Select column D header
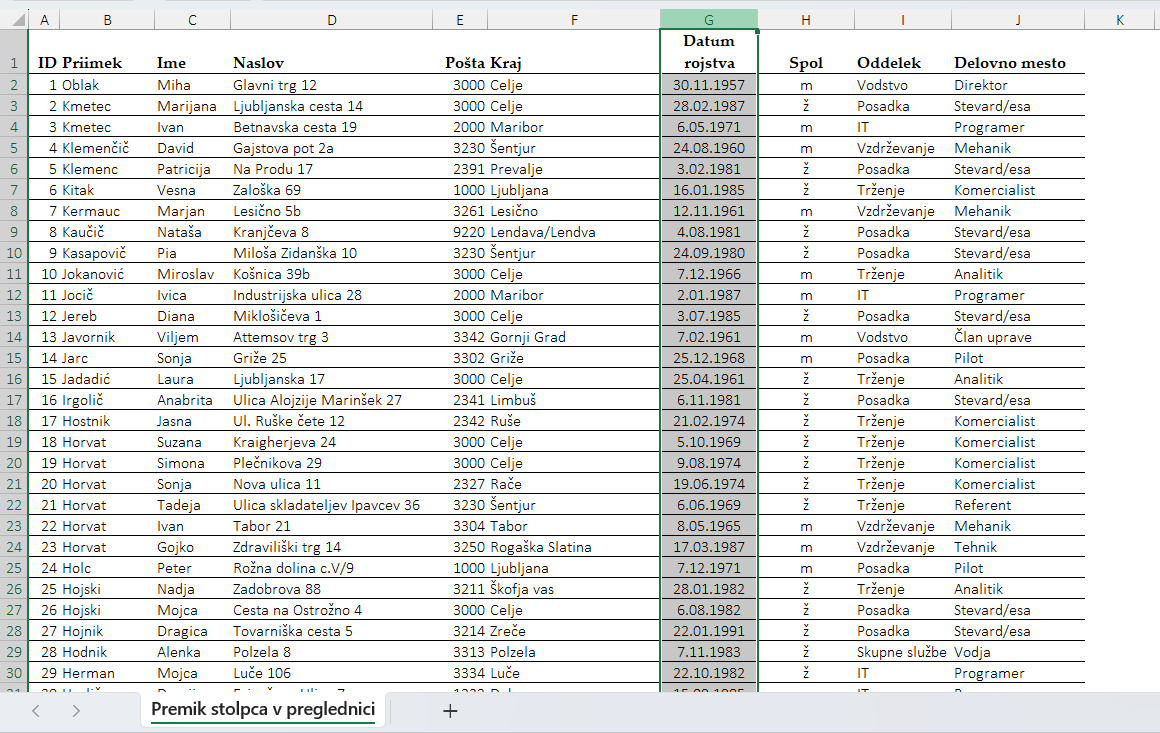Image resolution: width=1160 pixels, height=733 pixels. tap(331, 20)
